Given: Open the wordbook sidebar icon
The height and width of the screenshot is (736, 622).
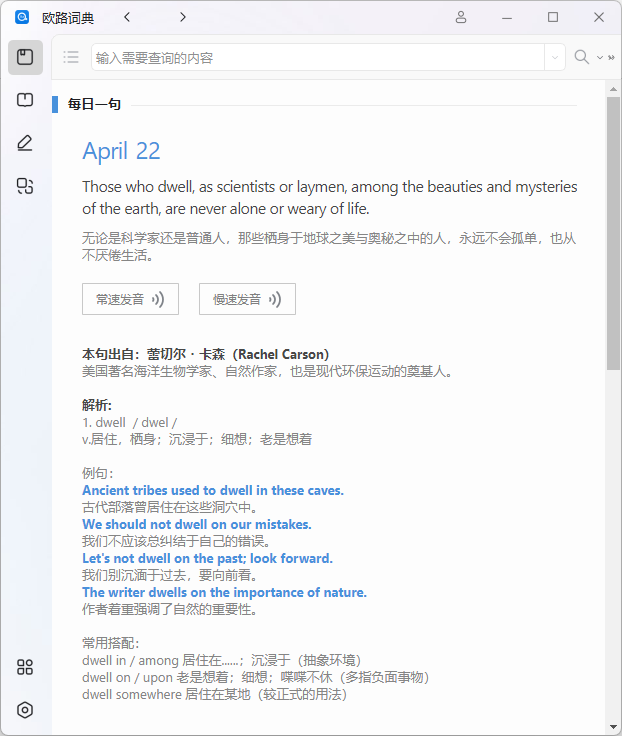Looking at the screenshot, I should tap(25, 100).
